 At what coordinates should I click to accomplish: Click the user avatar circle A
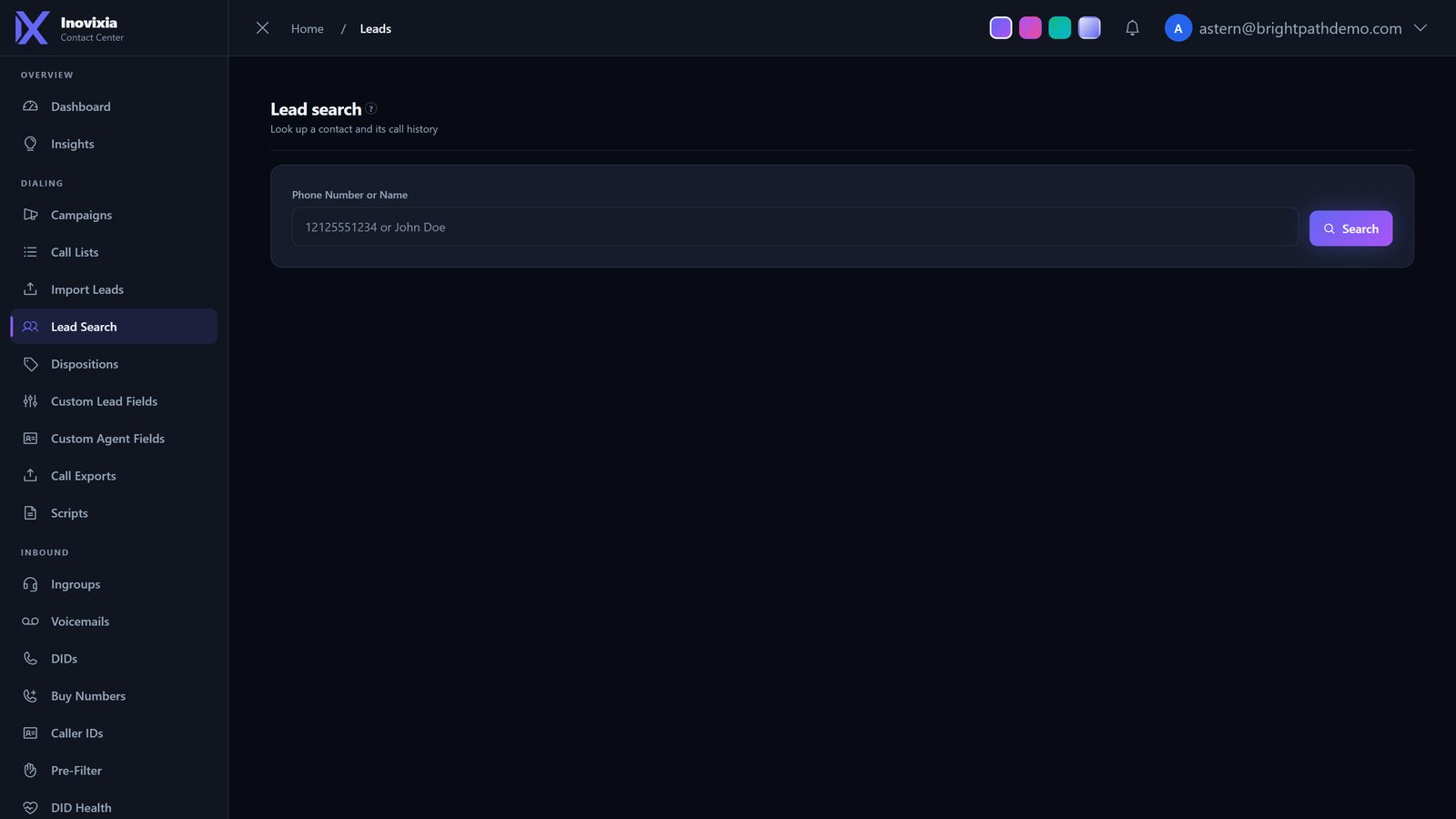[x=1178, y=28]
